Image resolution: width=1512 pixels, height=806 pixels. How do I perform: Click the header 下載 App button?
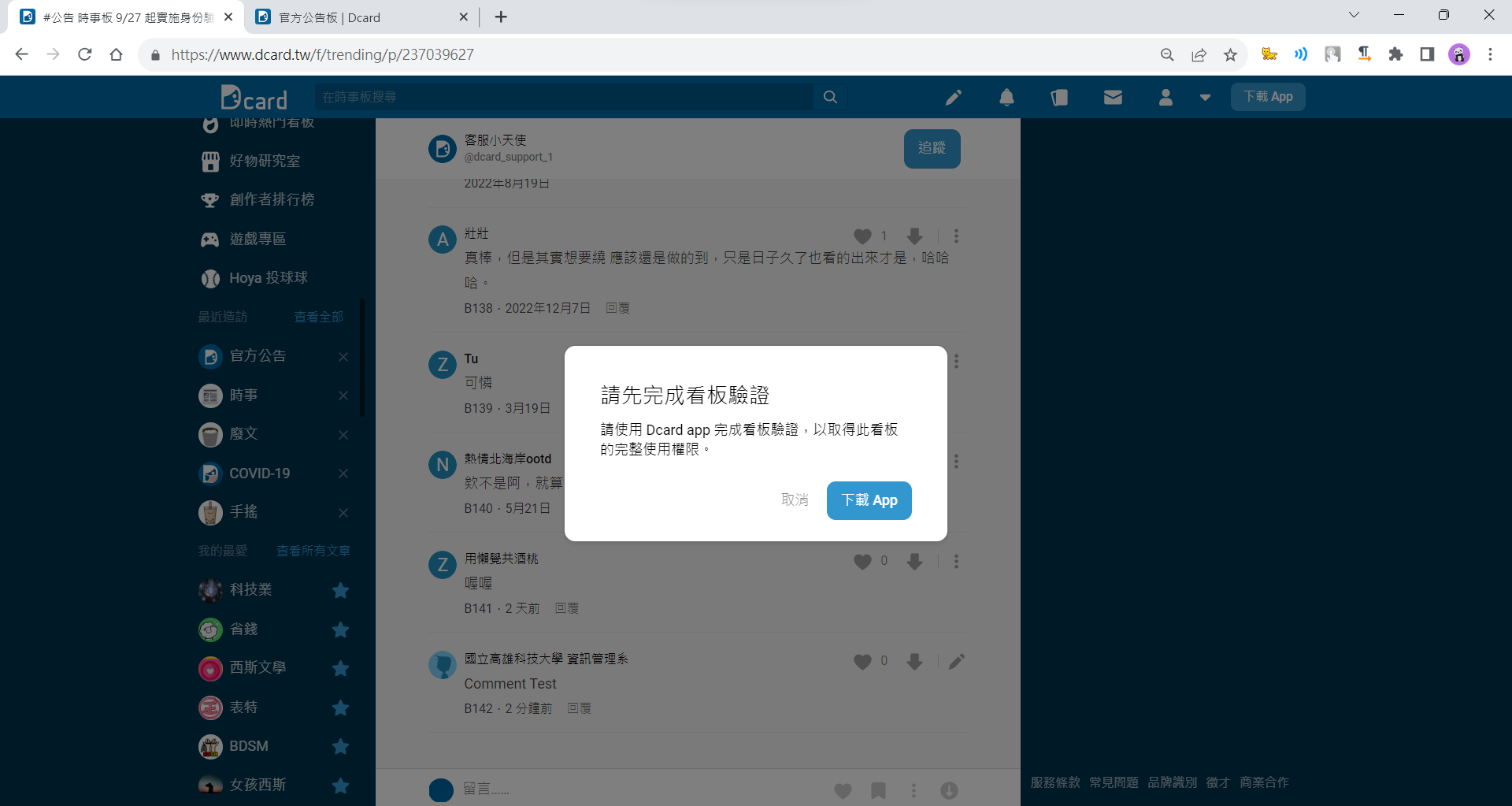(1268, 97)
